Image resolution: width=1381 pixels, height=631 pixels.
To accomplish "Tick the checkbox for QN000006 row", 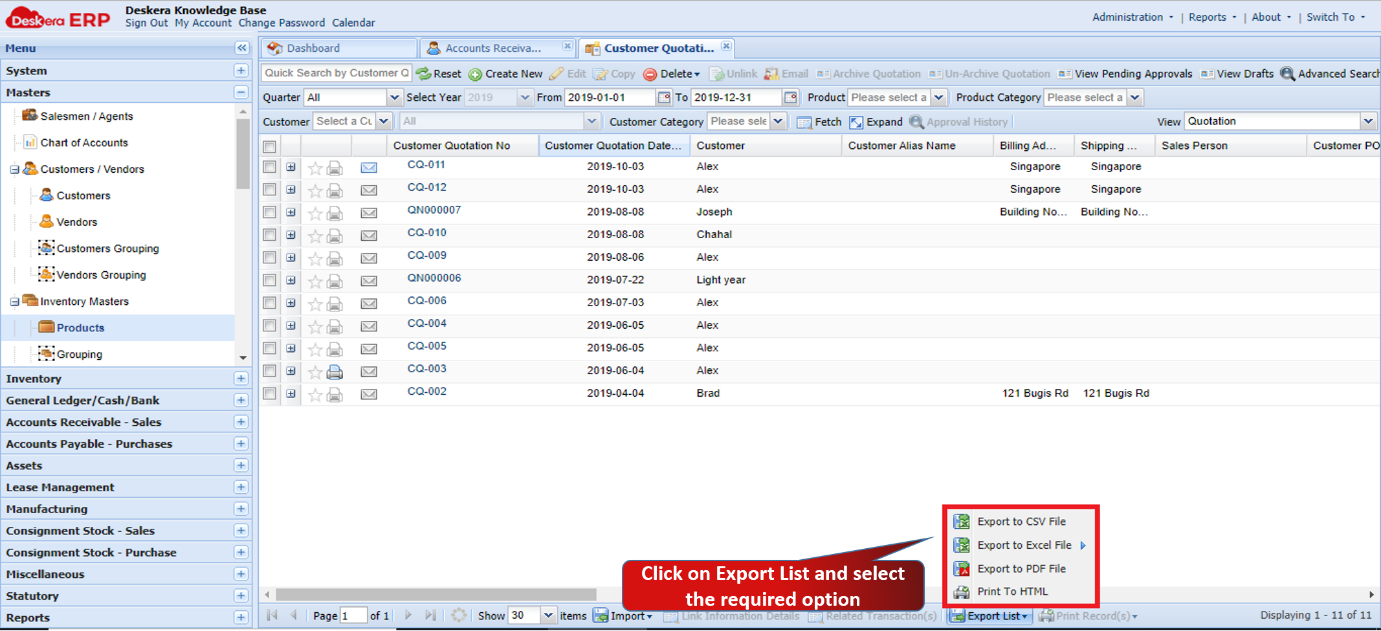I will pyautogui.click(x=270, y=280).
